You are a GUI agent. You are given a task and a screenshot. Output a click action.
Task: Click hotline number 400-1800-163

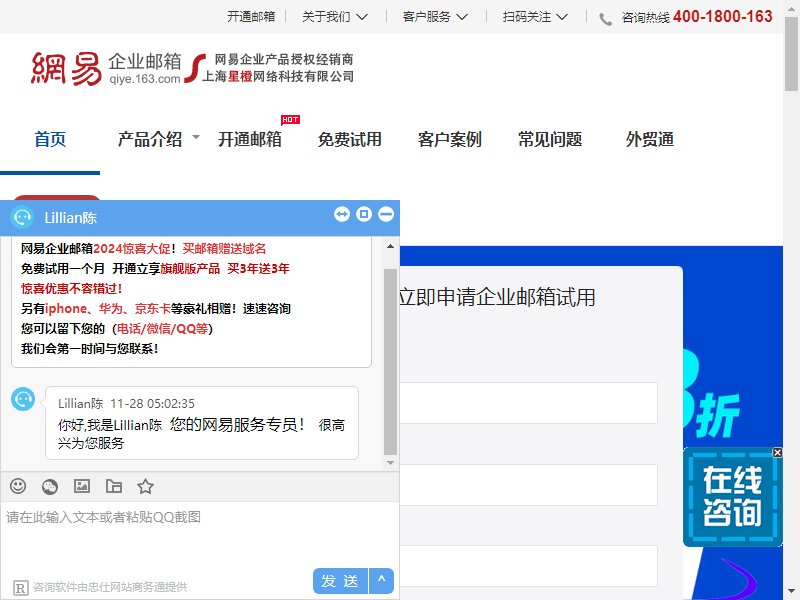[x=722, y=17]
